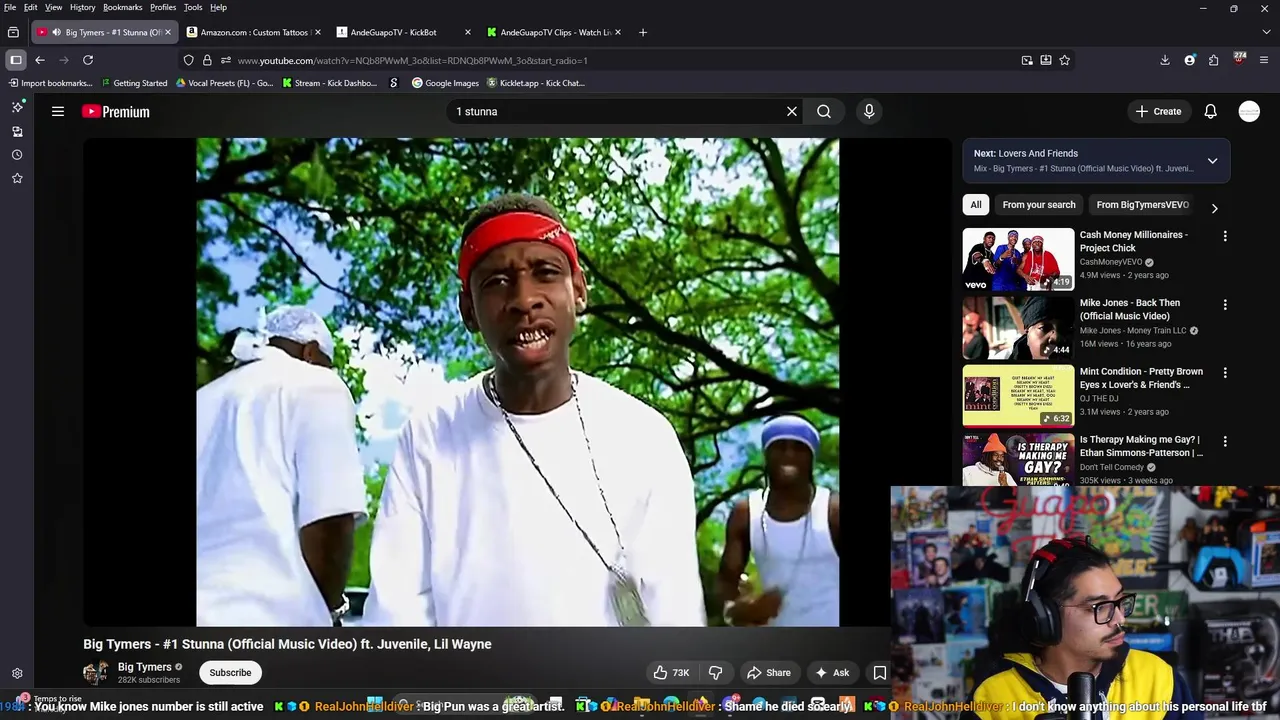Open the Big Tymers channel name link
The width and height of the screenshot is (1280, 720).
click(145, 667)
